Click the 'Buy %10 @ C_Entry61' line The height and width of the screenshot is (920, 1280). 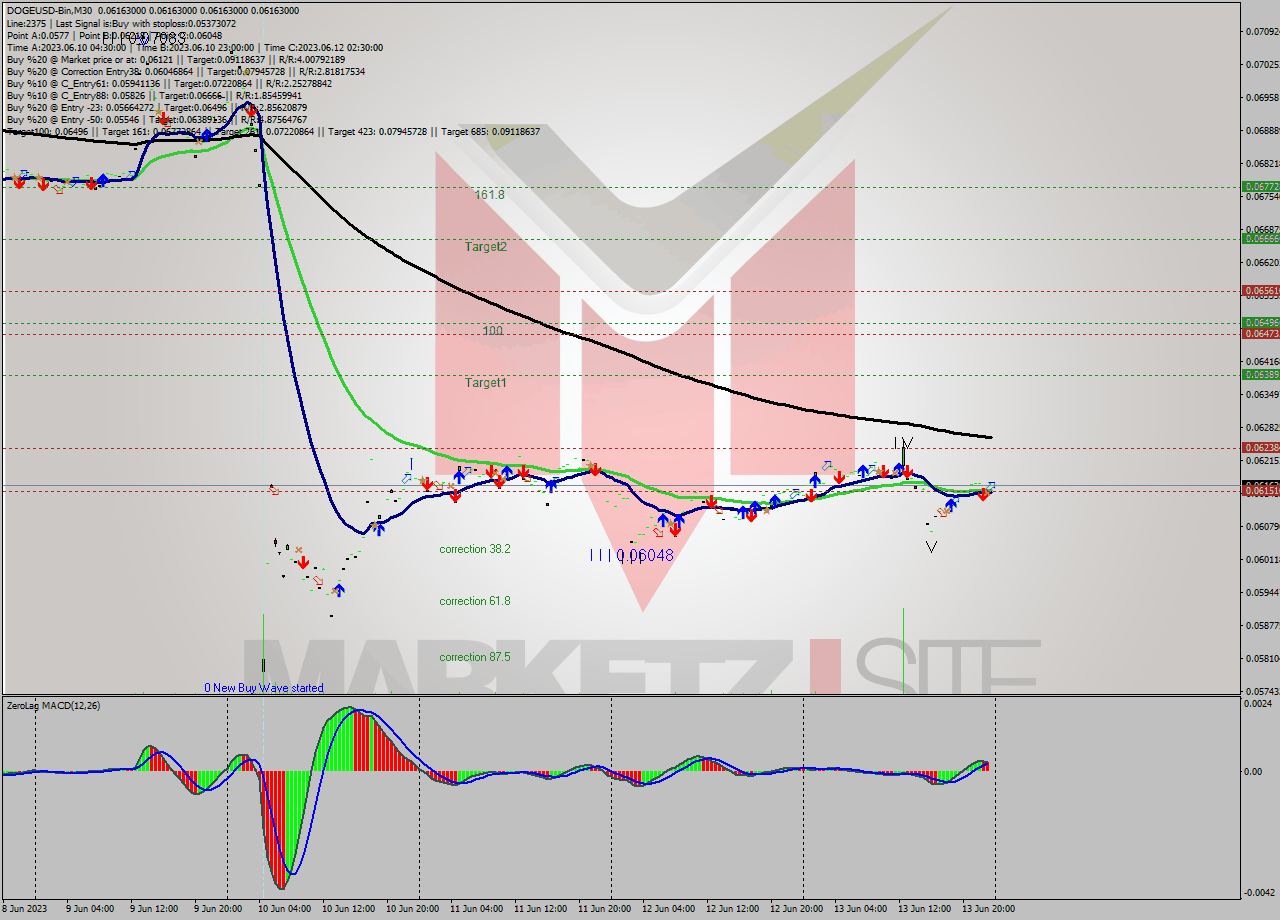pyautogui.click(x=169, y=83)
